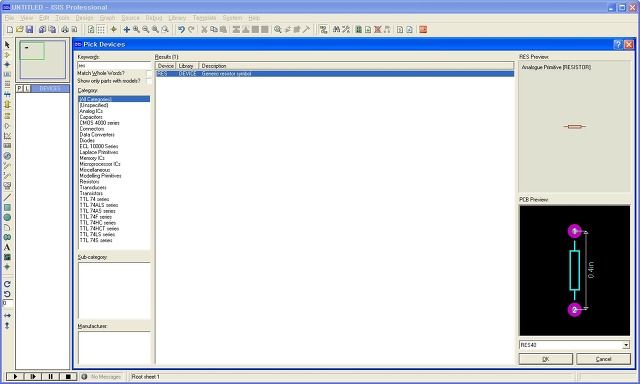Viewport: 640px width, 384px height.
Task: Open the File menu
Action: [9, 18]
